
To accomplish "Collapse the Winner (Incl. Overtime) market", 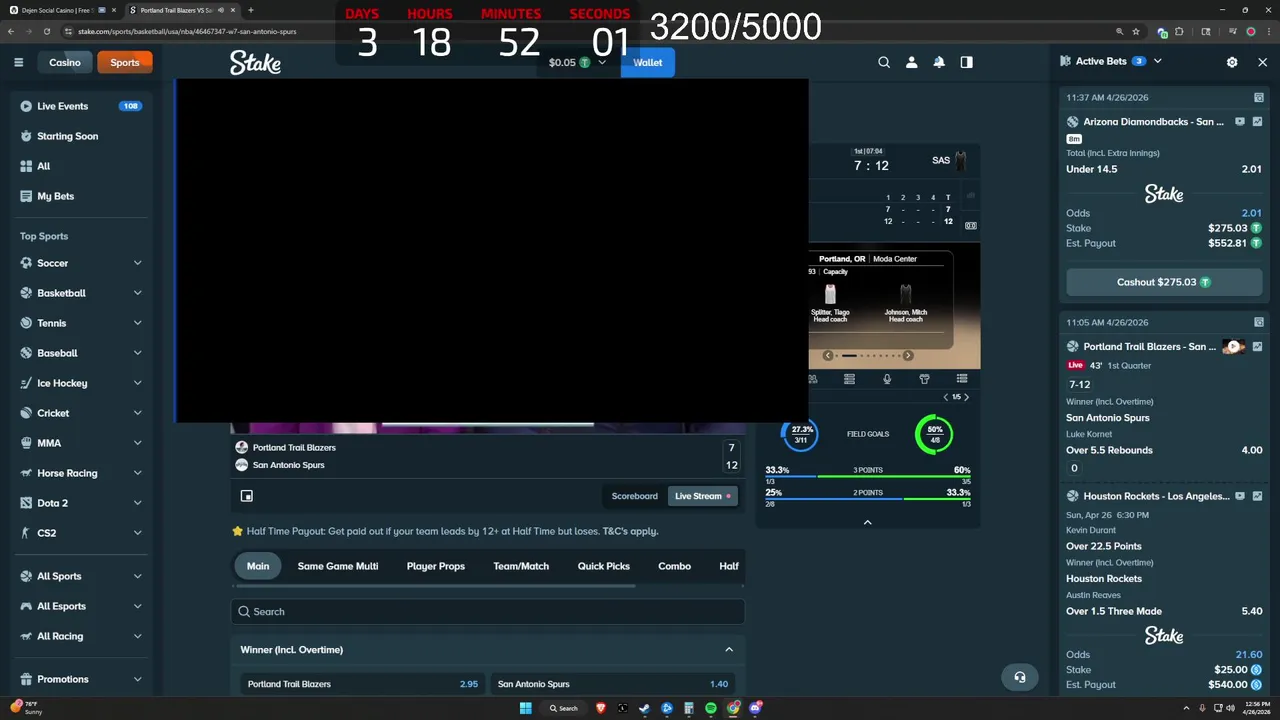I will pos(729,650).
